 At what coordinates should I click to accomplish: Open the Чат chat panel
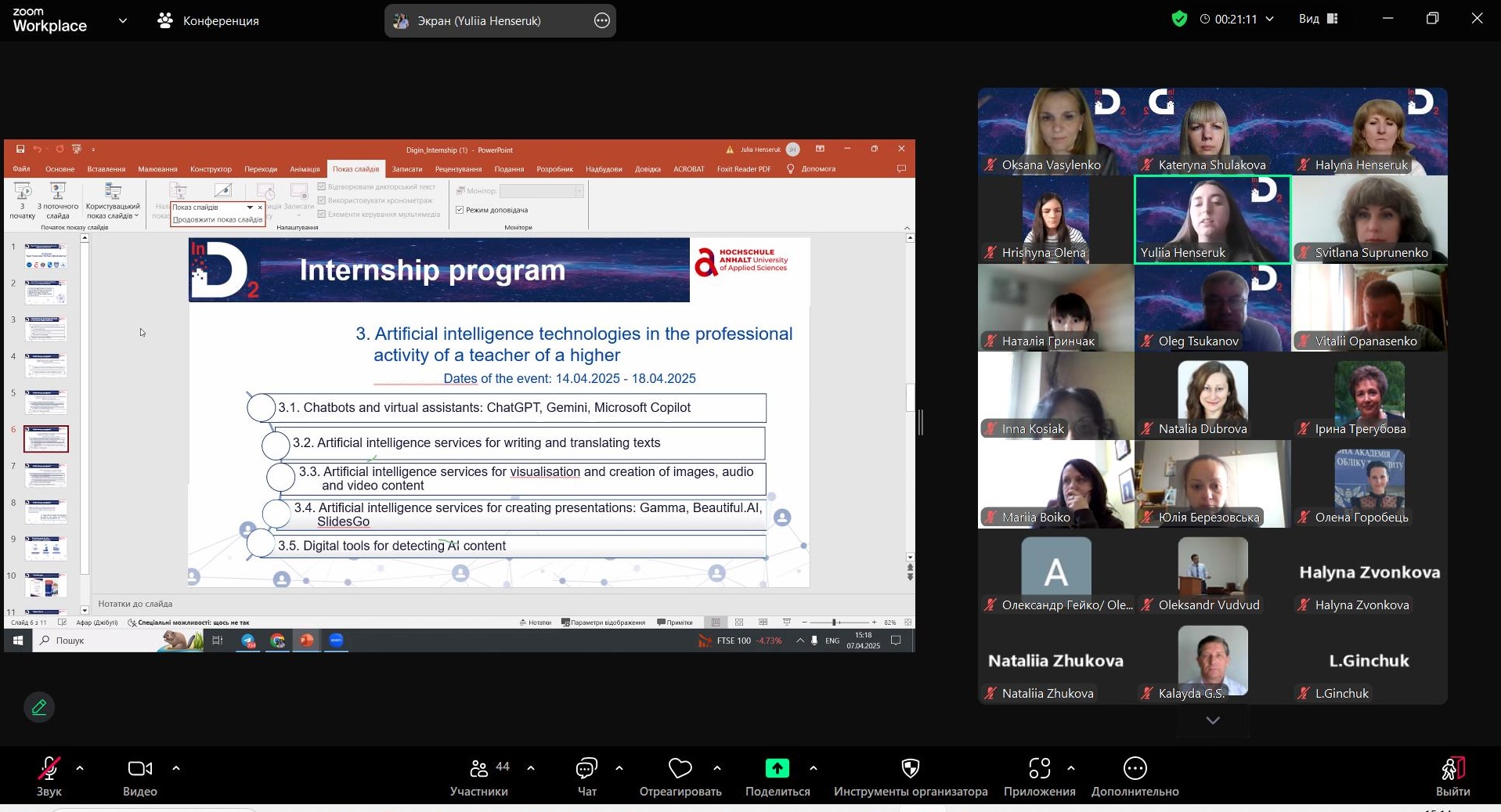tap(586, 770)
